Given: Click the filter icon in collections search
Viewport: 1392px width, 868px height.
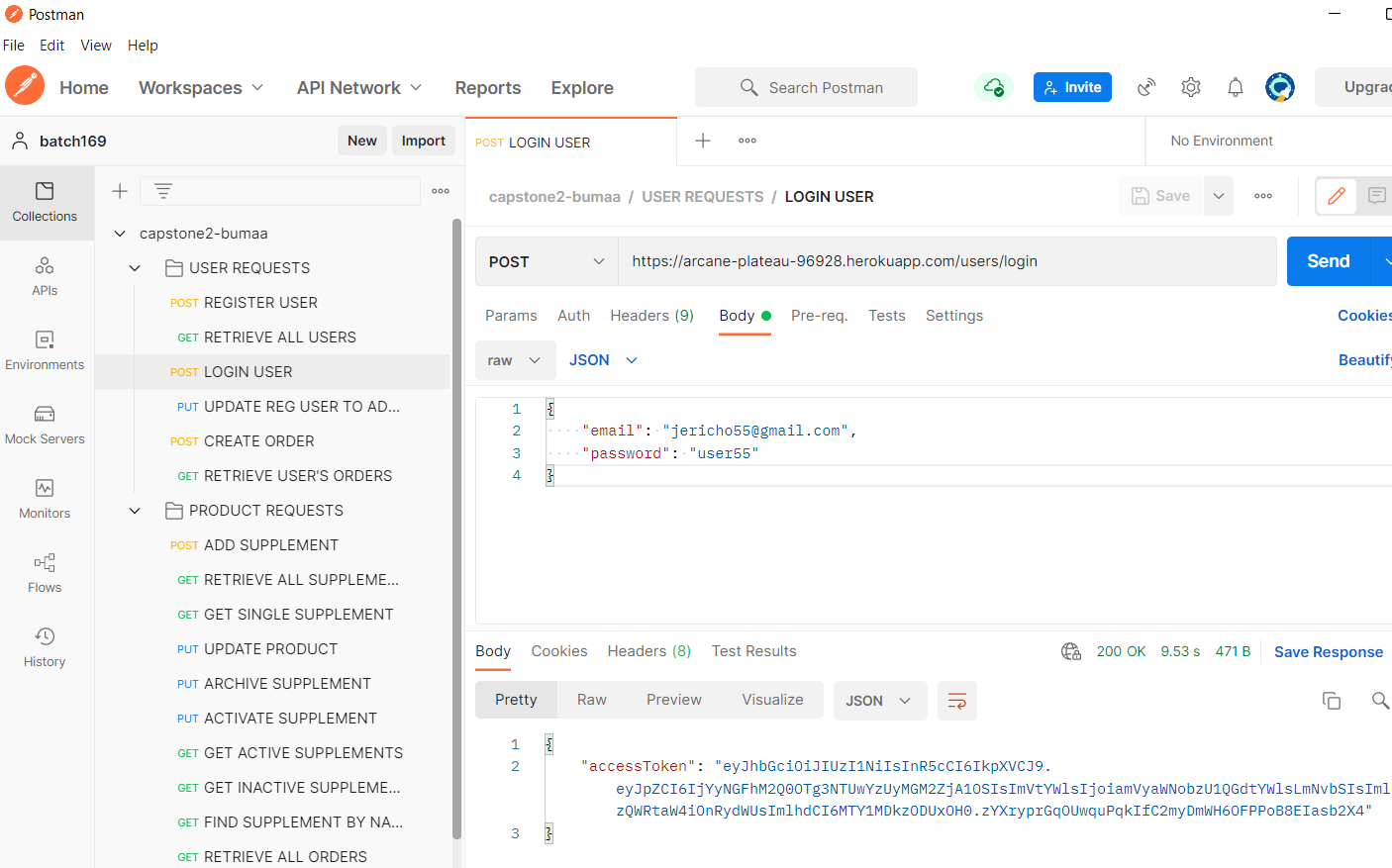Looking at the screenshot, I should tap(163, 191).
